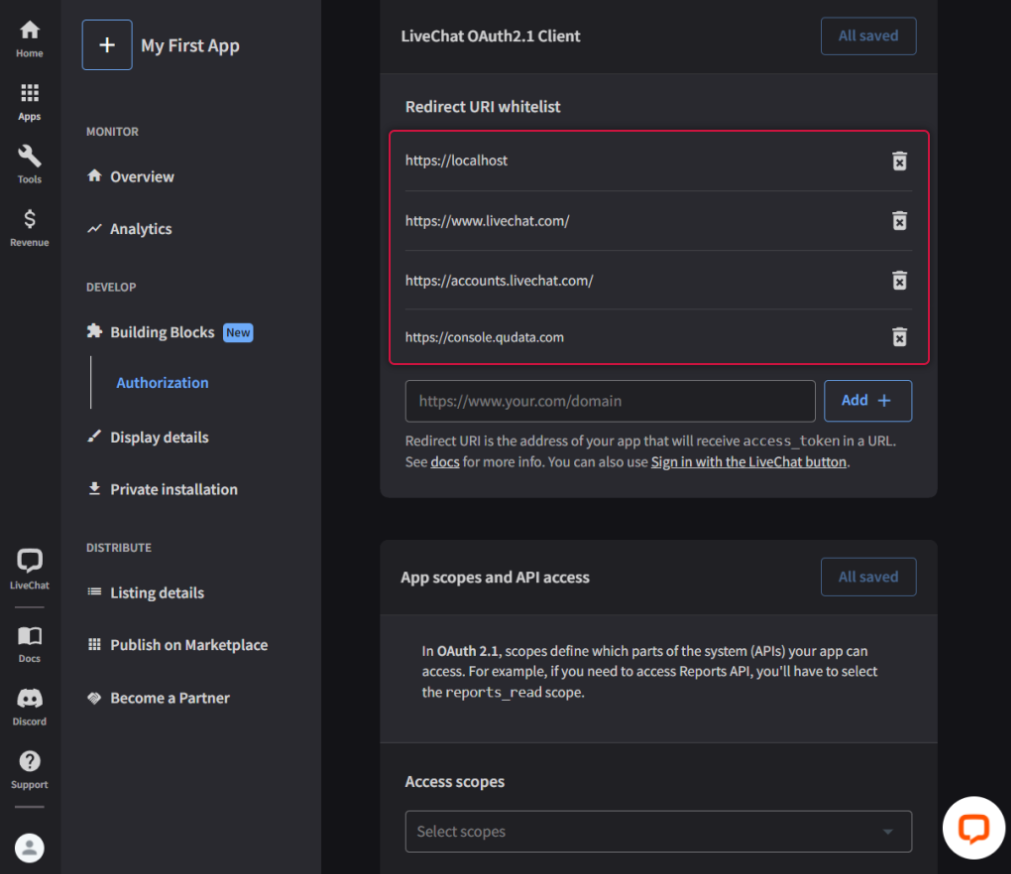1011x874 pixels.
Task: Click the Add + button
Action: 867,401
